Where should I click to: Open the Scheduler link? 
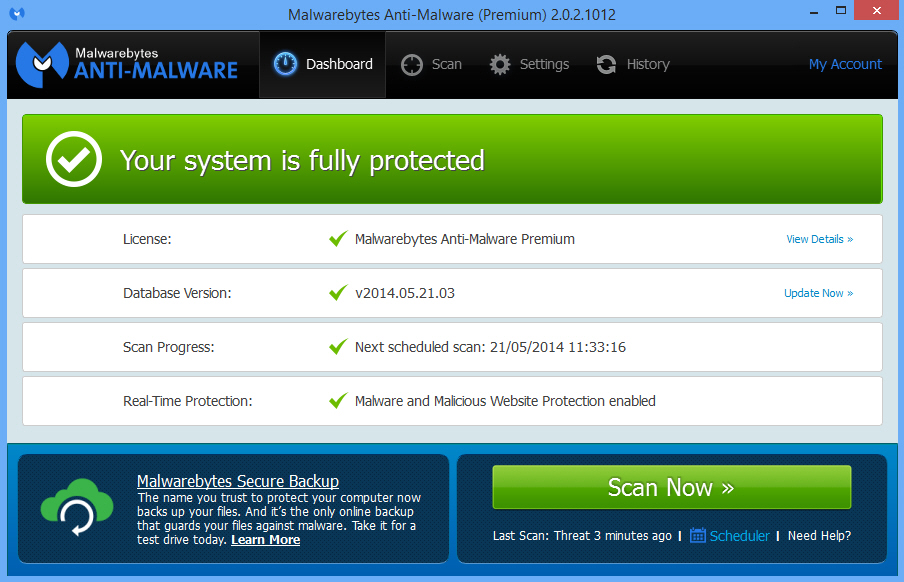click(x=739, y=536)
